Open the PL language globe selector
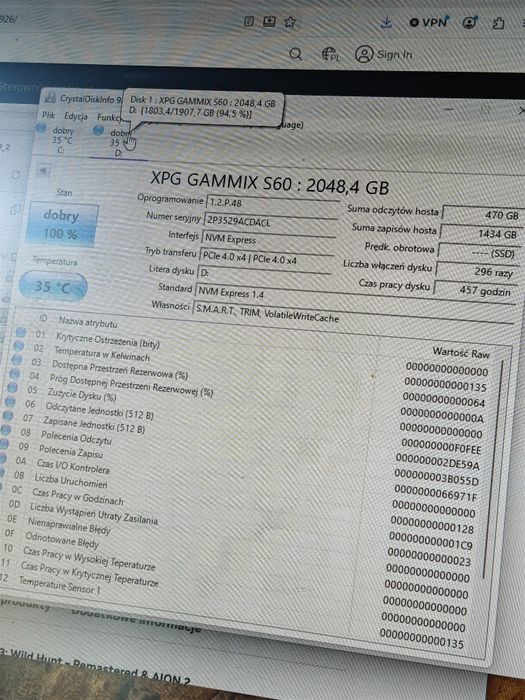Viewport: 525px width, 700px height. pyautogui.click(x=331, y=55)
